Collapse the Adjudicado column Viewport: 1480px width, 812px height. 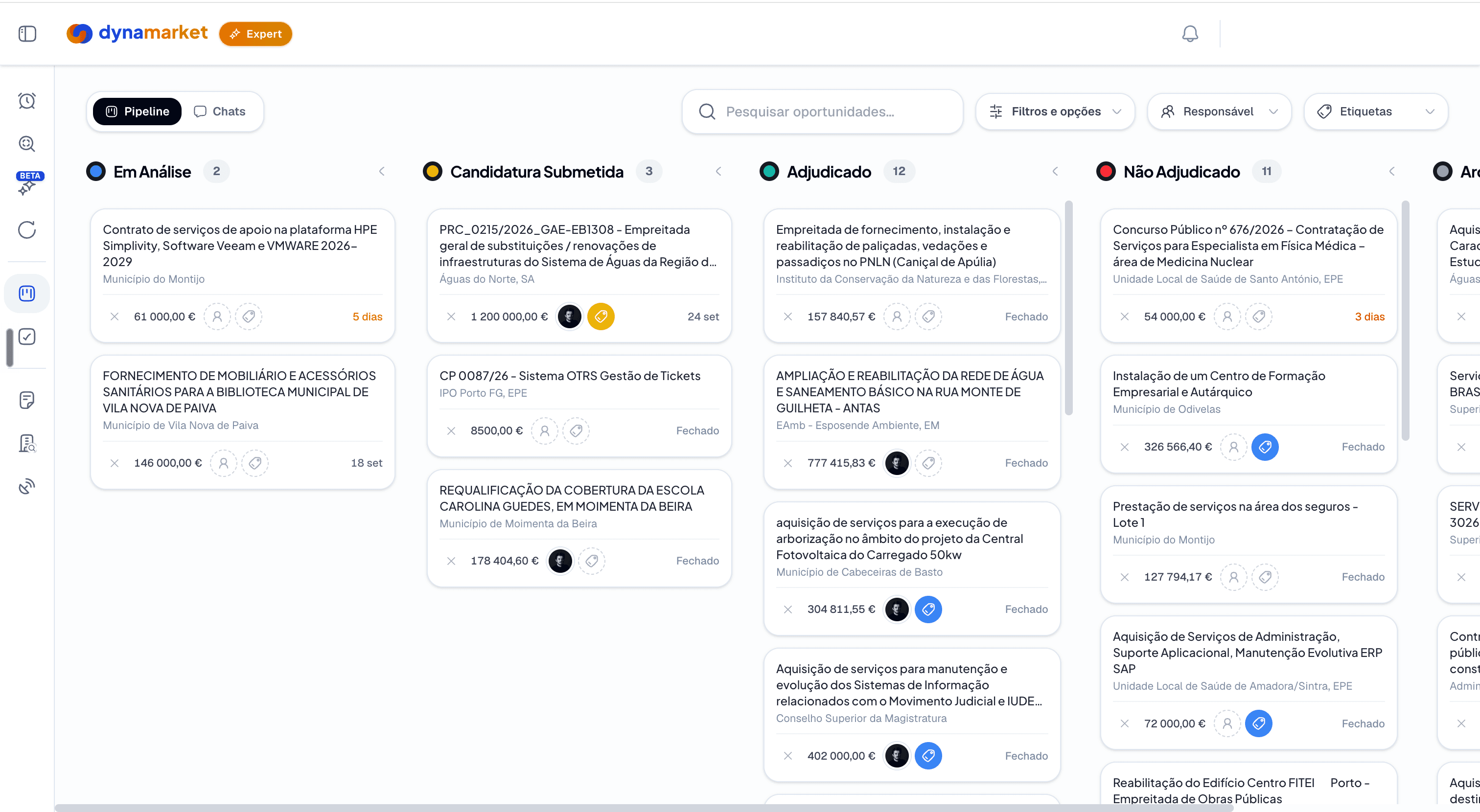pyautogui.click(x=1055, y=171)
